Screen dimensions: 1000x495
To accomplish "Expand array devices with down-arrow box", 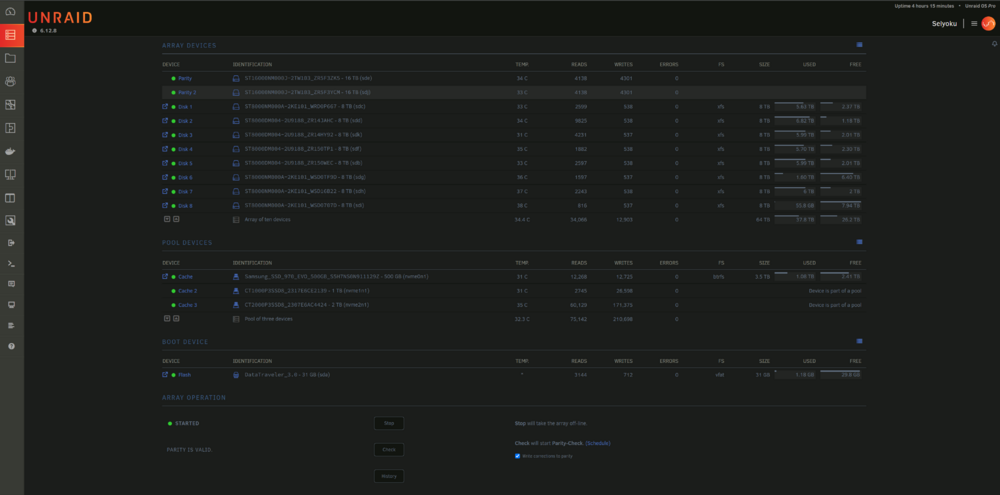I will tap(167, 219).
